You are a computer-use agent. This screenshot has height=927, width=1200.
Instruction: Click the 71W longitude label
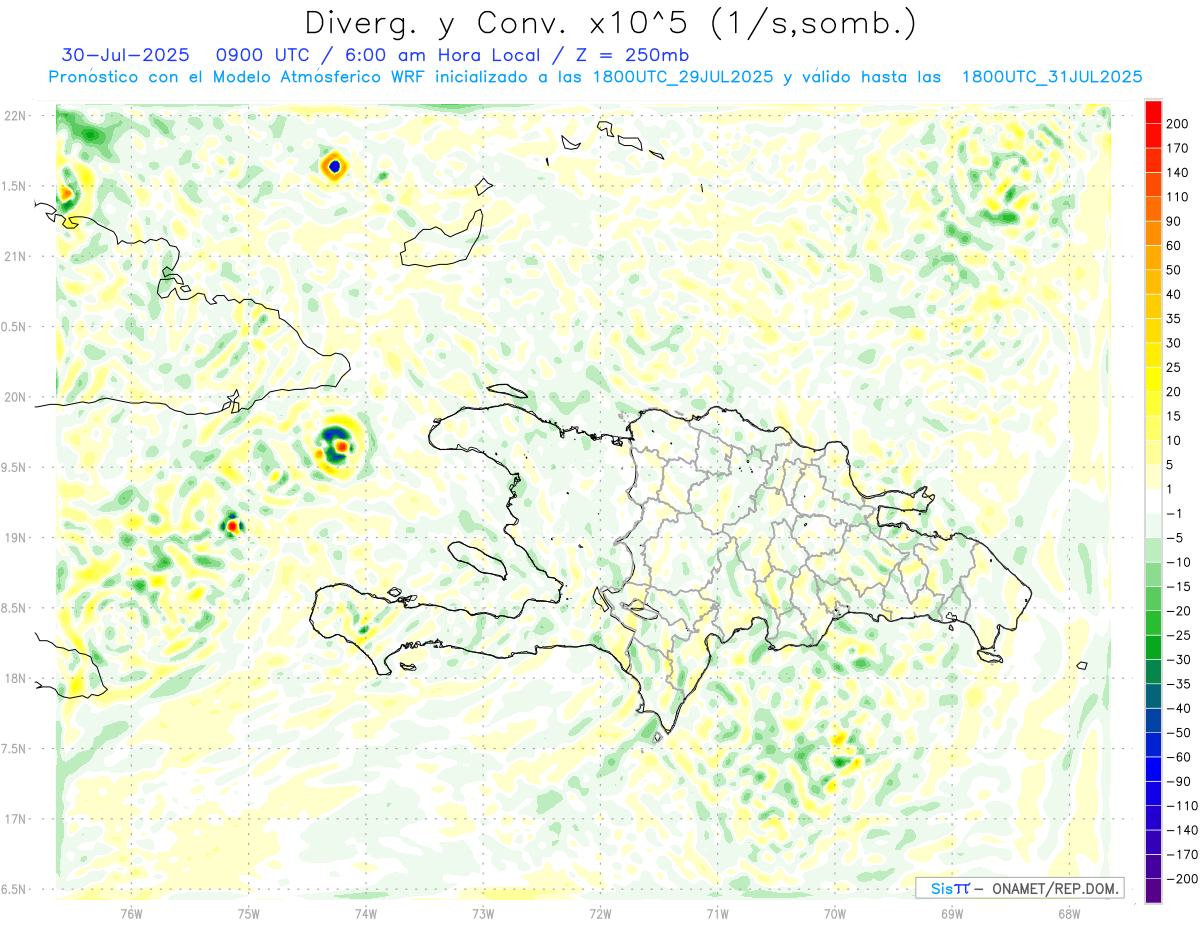coord(717,913)
